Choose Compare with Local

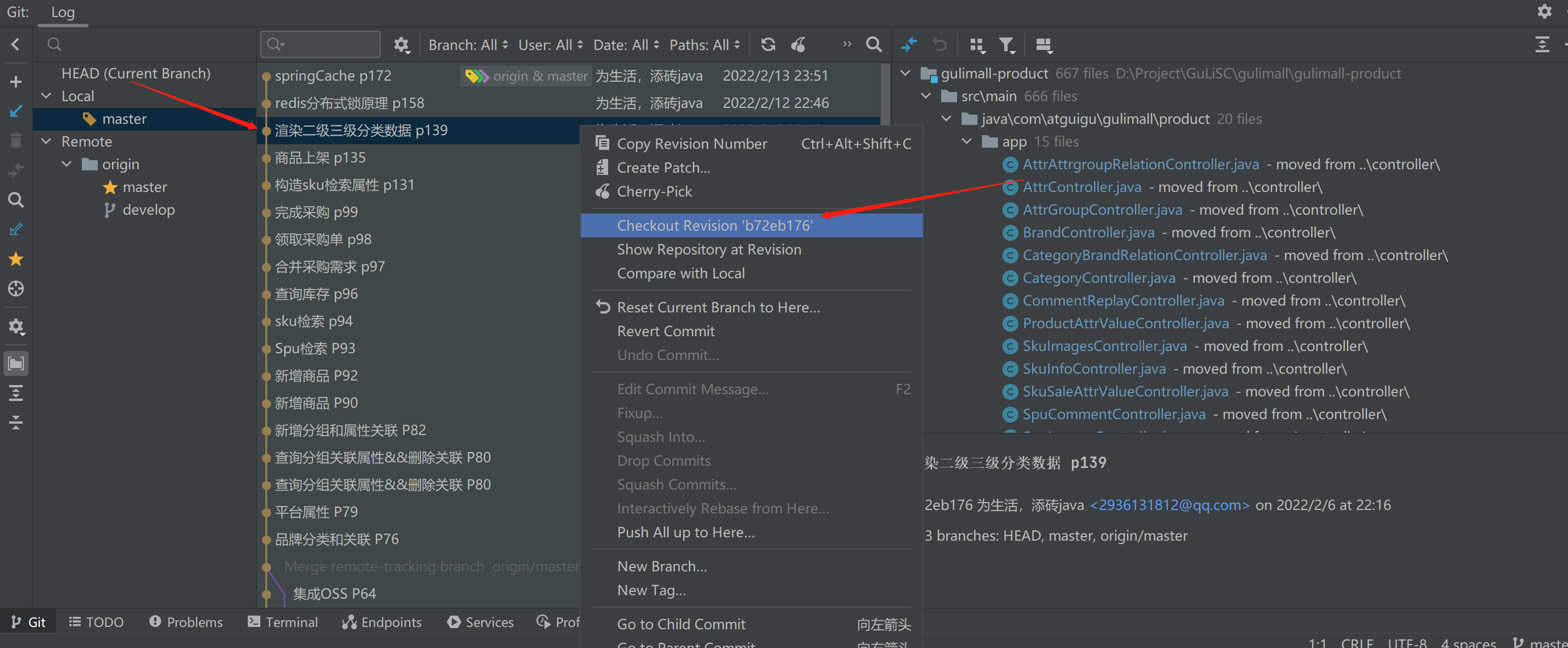(x=751, y=273)
